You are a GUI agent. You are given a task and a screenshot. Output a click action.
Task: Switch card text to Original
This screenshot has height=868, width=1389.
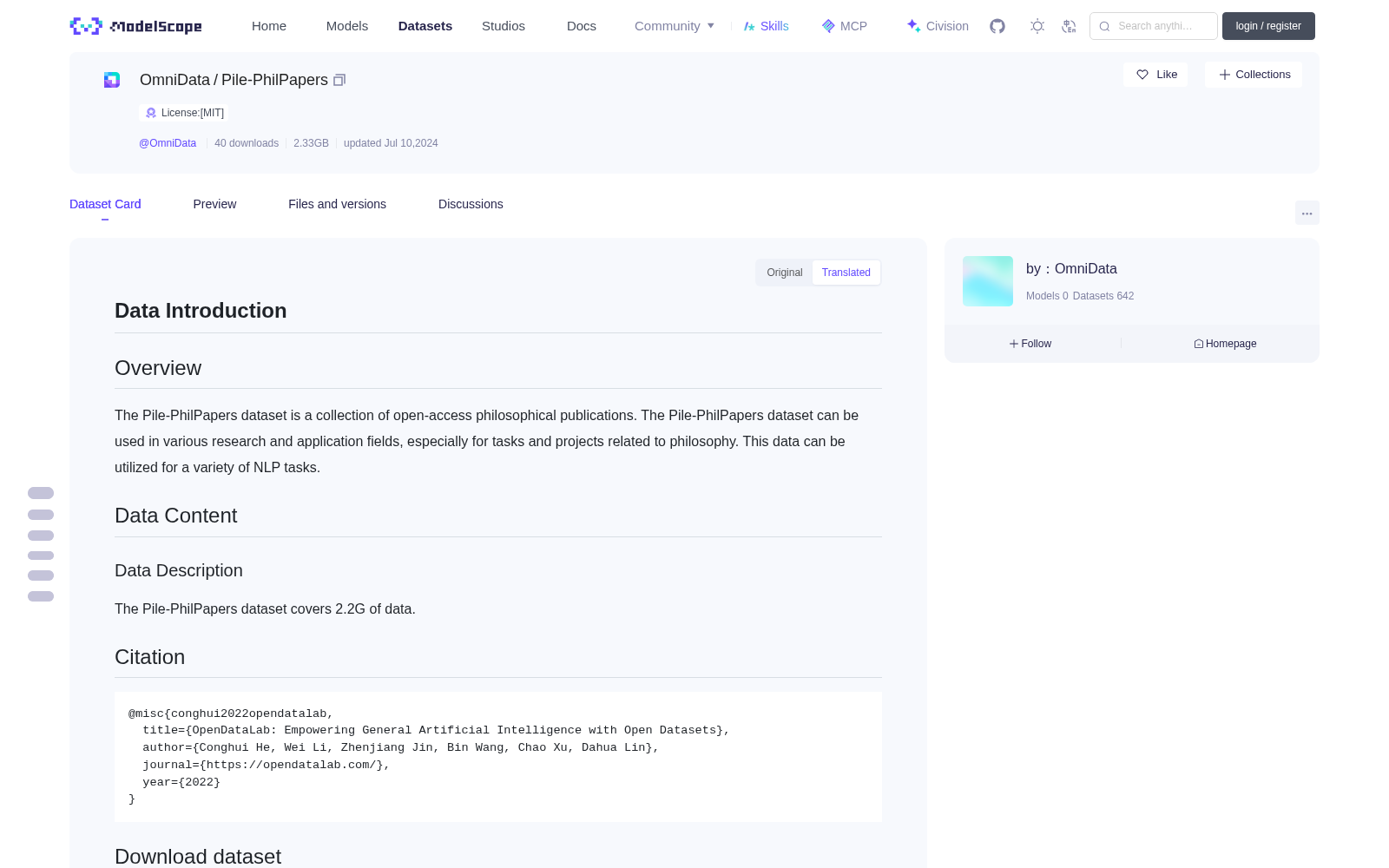tap(785, 273)
